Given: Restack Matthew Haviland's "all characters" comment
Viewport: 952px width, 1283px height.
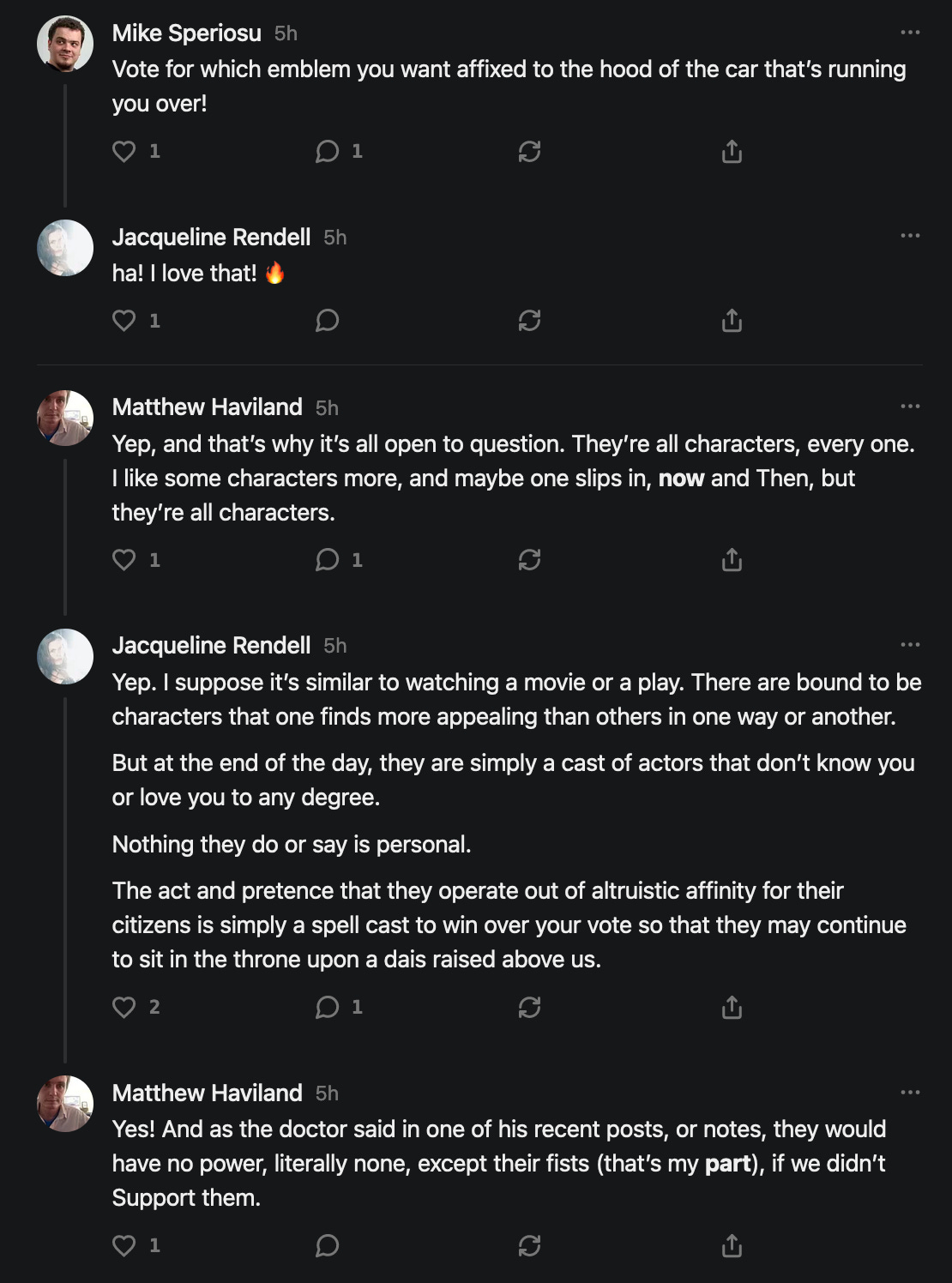Looking at the screenshot, I should click(x=529, y=560).
